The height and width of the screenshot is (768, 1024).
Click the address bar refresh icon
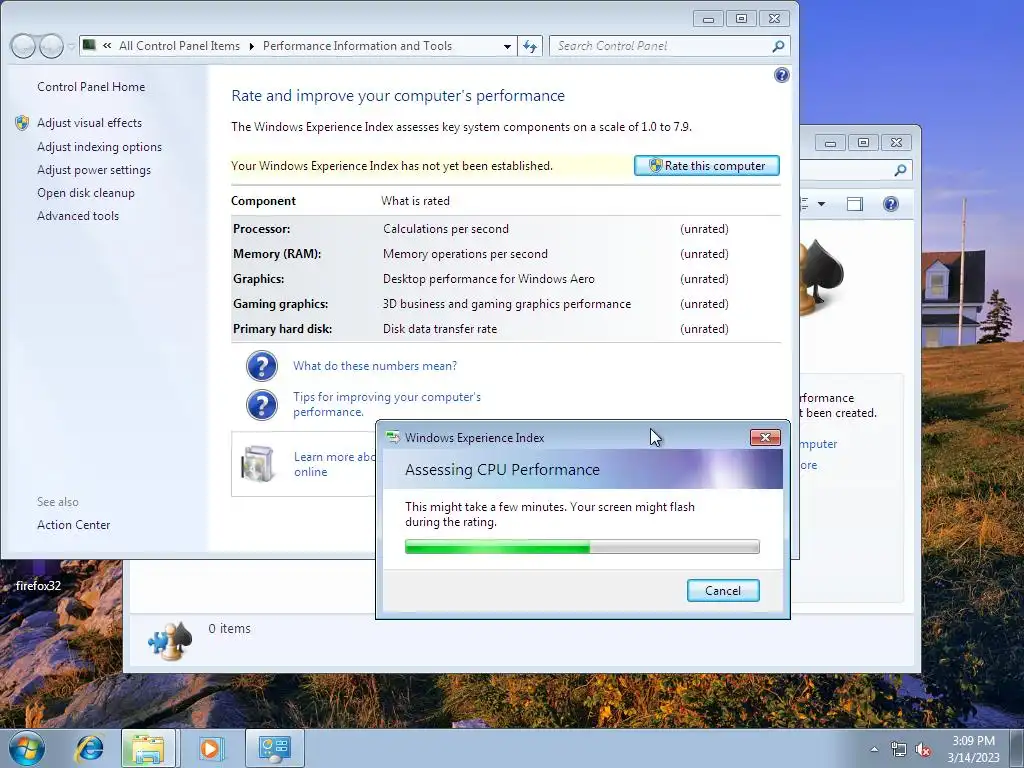[530, 46]
